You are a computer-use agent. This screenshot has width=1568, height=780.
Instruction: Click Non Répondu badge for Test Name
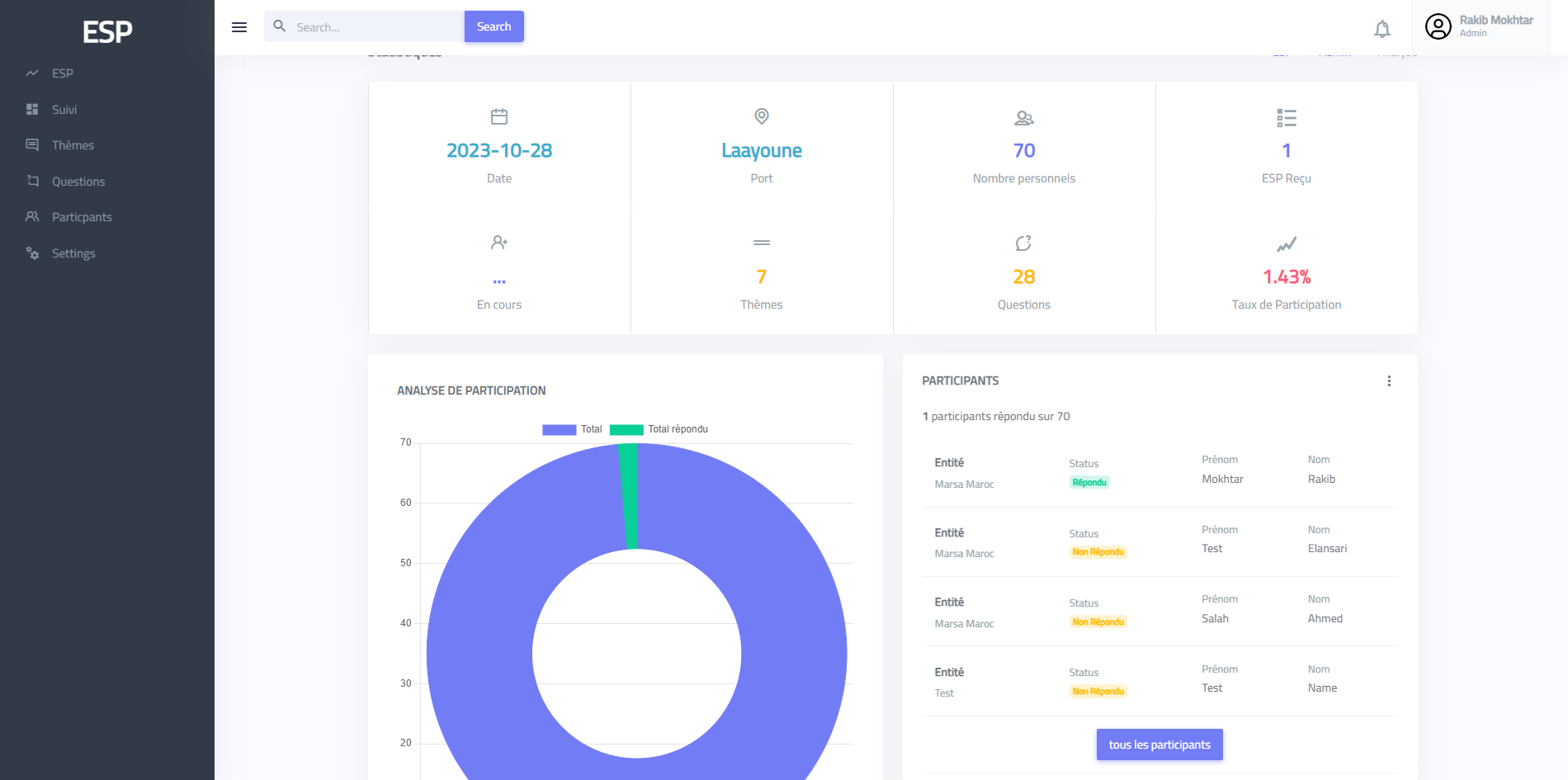coord(1098,692)
